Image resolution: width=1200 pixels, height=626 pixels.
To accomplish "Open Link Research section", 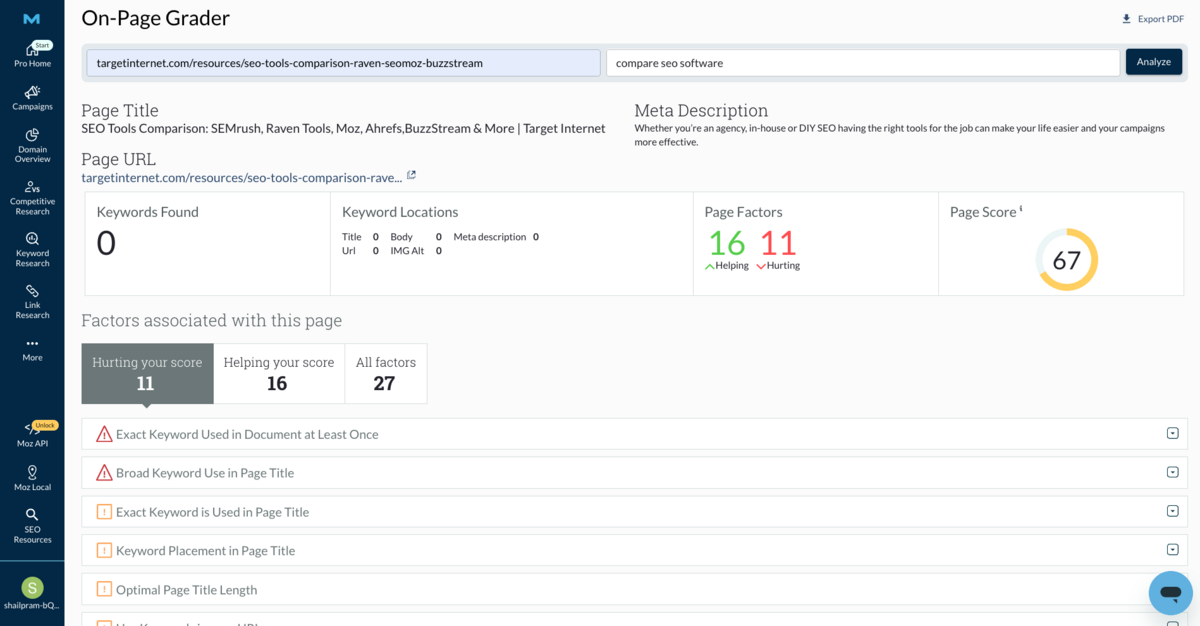I will tap(32, 302).
